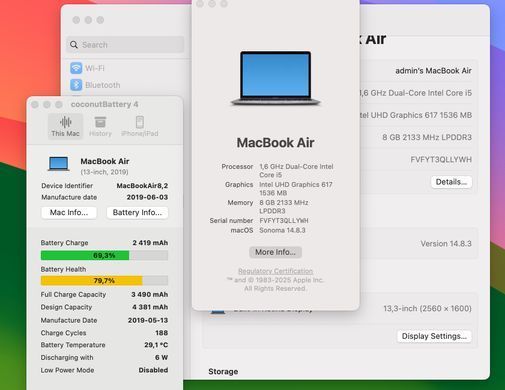Click 'admin's MacBook Air' name in Settings
This screenshot has width=505, height=390.
433,71
